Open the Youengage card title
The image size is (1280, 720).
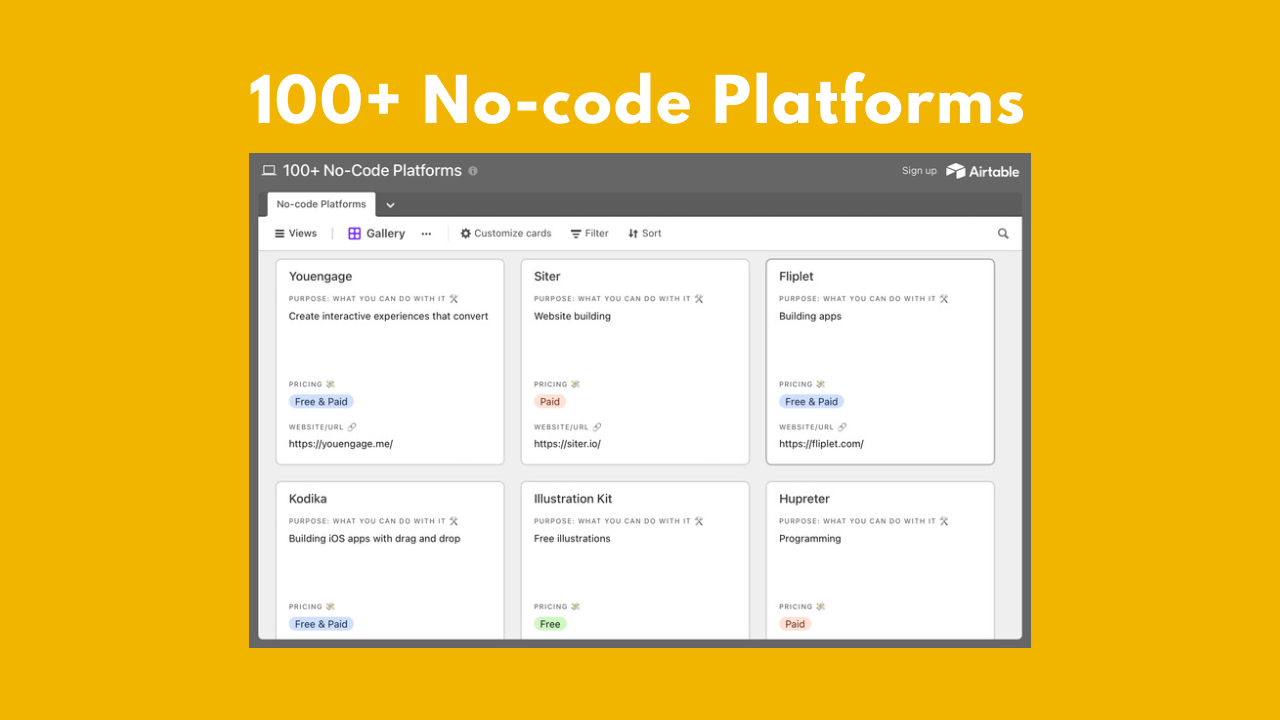point(321,277)
